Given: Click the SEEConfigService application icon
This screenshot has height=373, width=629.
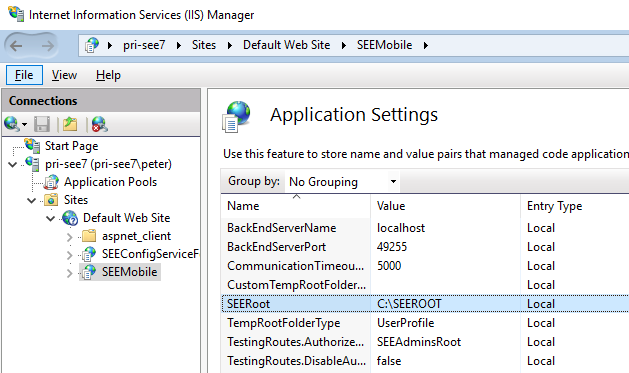Looking at the screenshot, I should 89,254.
